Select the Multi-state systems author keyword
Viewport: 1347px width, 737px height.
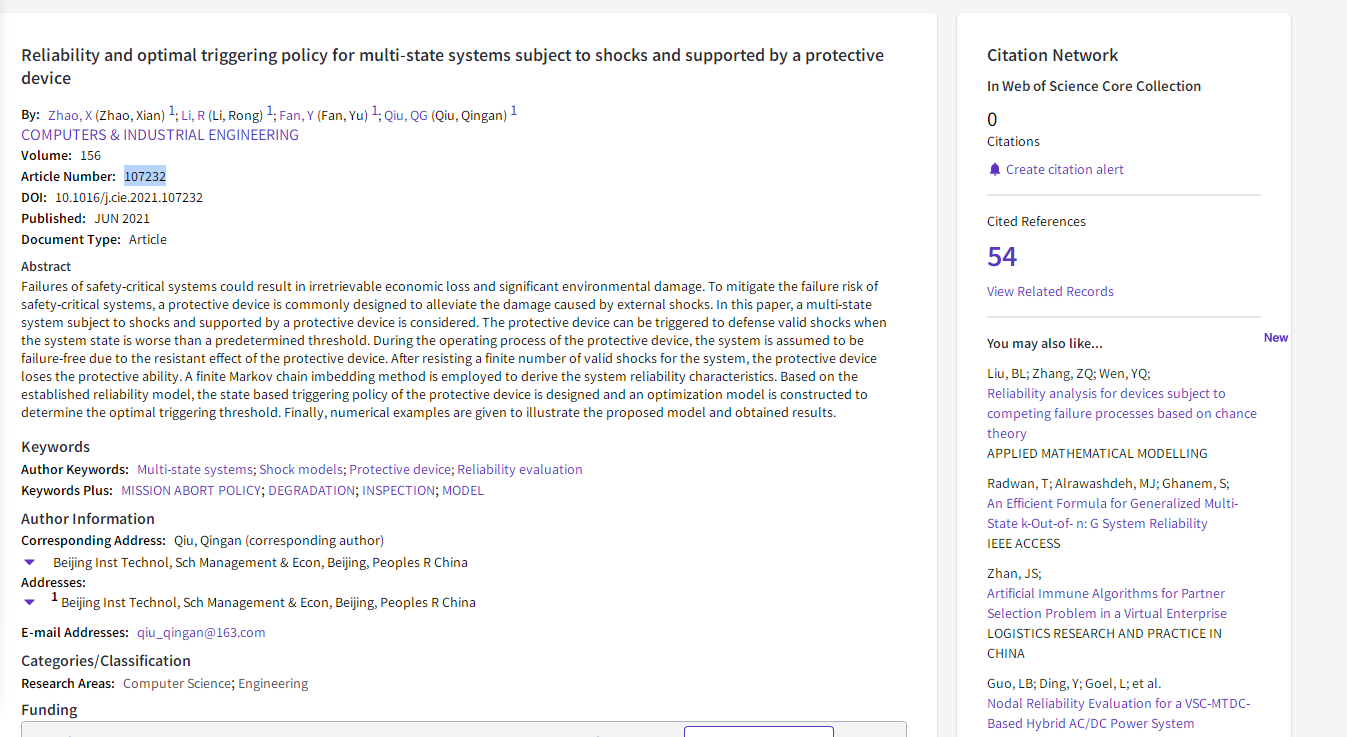196,470
